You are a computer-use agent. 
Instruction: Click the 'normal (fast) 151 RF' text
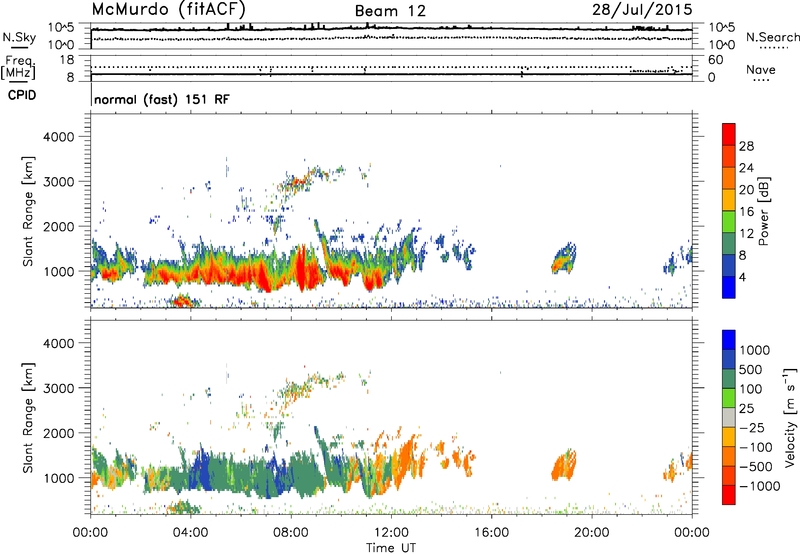162,99
